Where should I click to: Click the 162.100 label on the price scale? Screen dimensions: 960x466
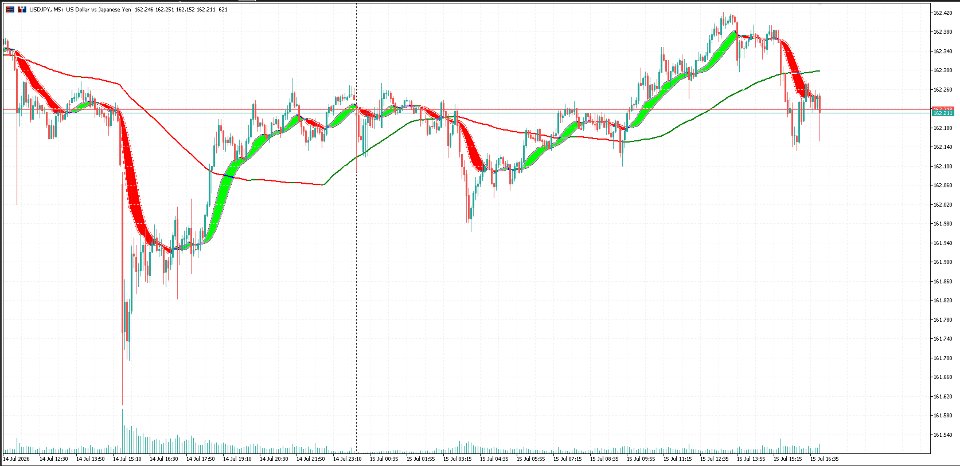pos(942,166)
